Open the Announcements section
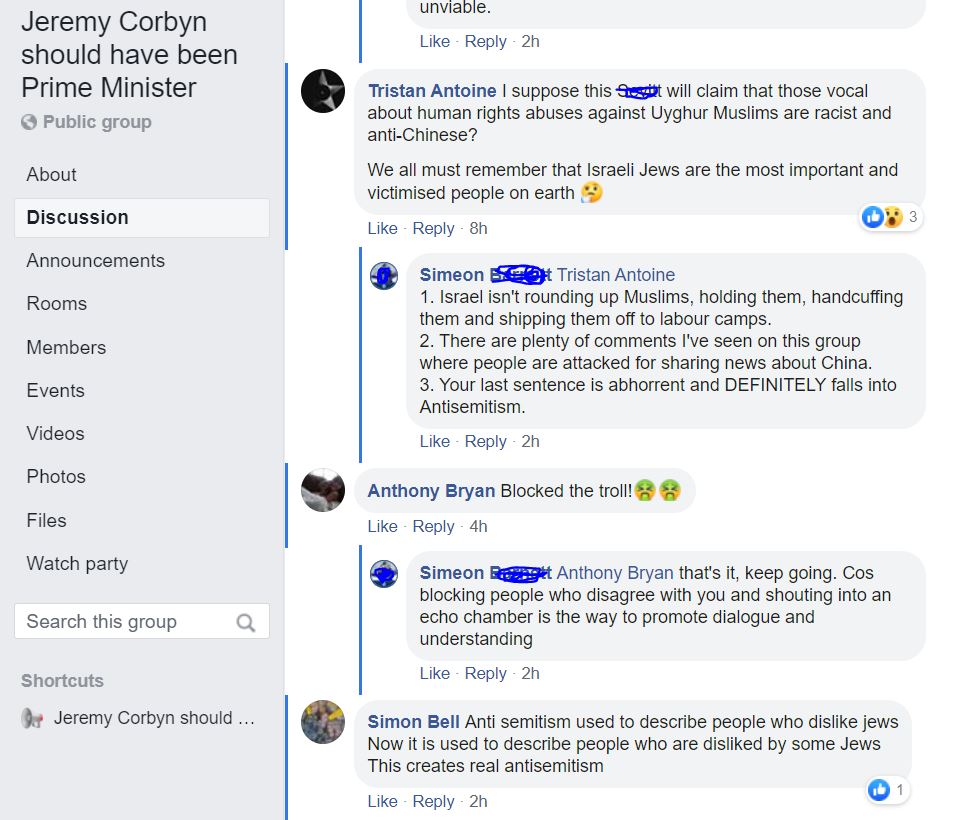The image size is (972, 820). pos(95,260)
